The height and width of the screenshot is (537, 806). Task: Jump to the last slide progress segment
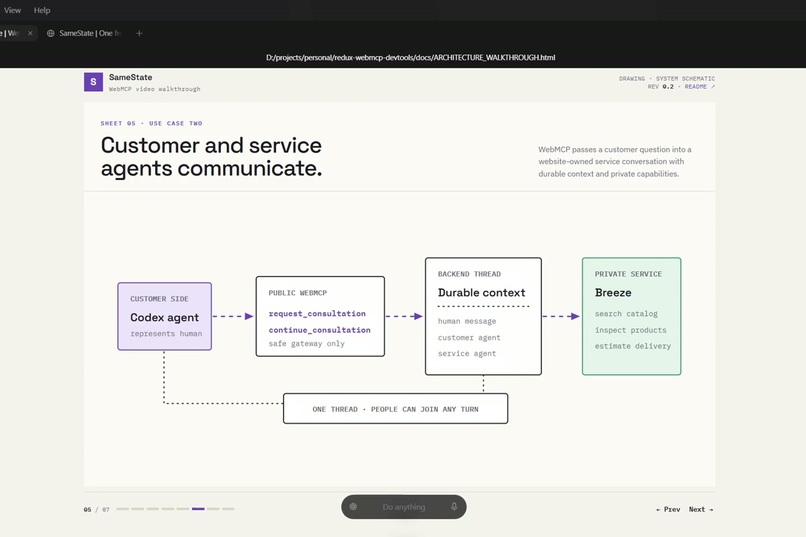[x=228, y=509]
